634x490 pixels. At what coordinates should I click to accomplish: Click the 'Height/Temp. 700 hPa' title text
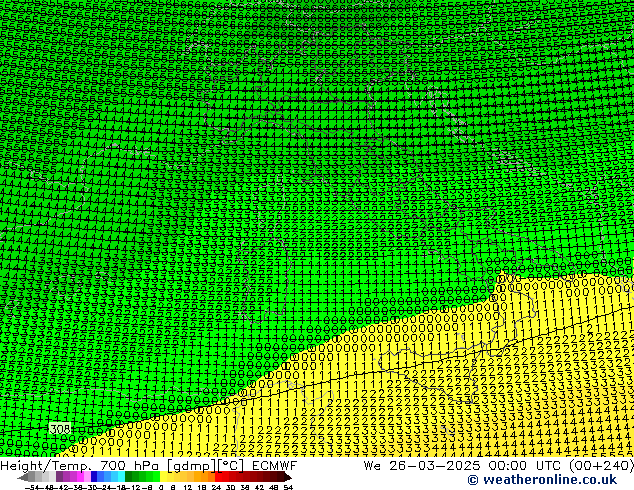[x=80, y=466]
